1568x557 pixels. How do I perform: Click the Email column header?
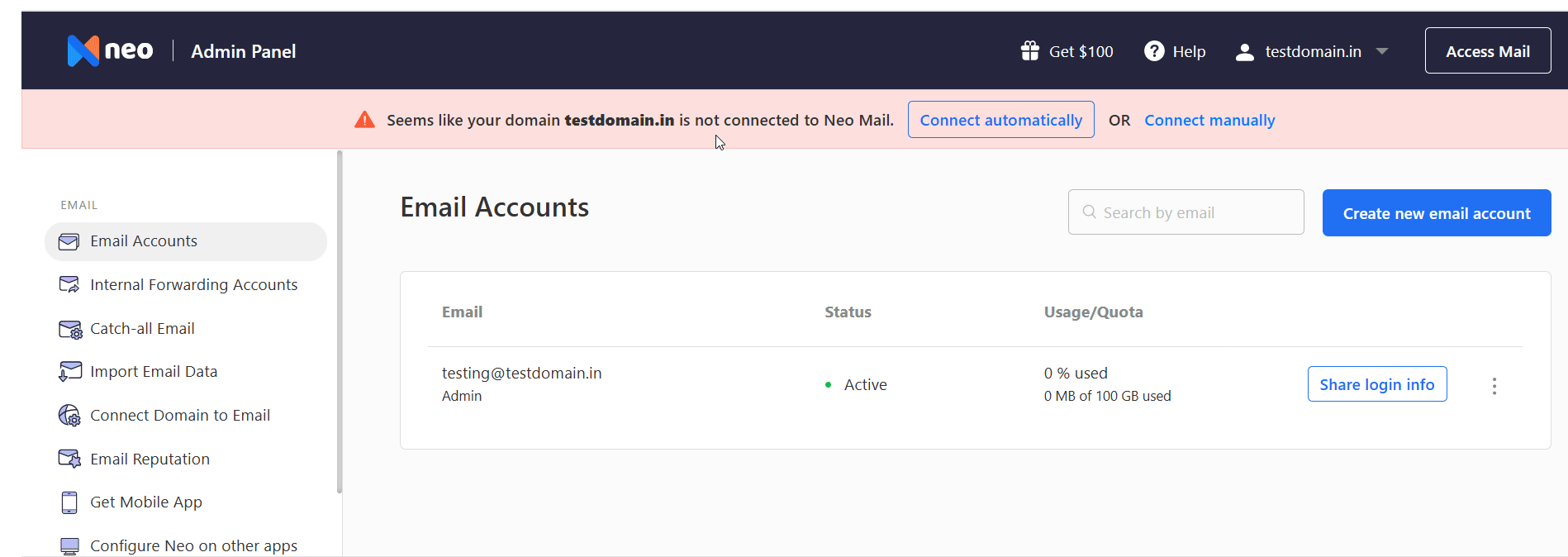pyautogui.click(x=462, y=312)
